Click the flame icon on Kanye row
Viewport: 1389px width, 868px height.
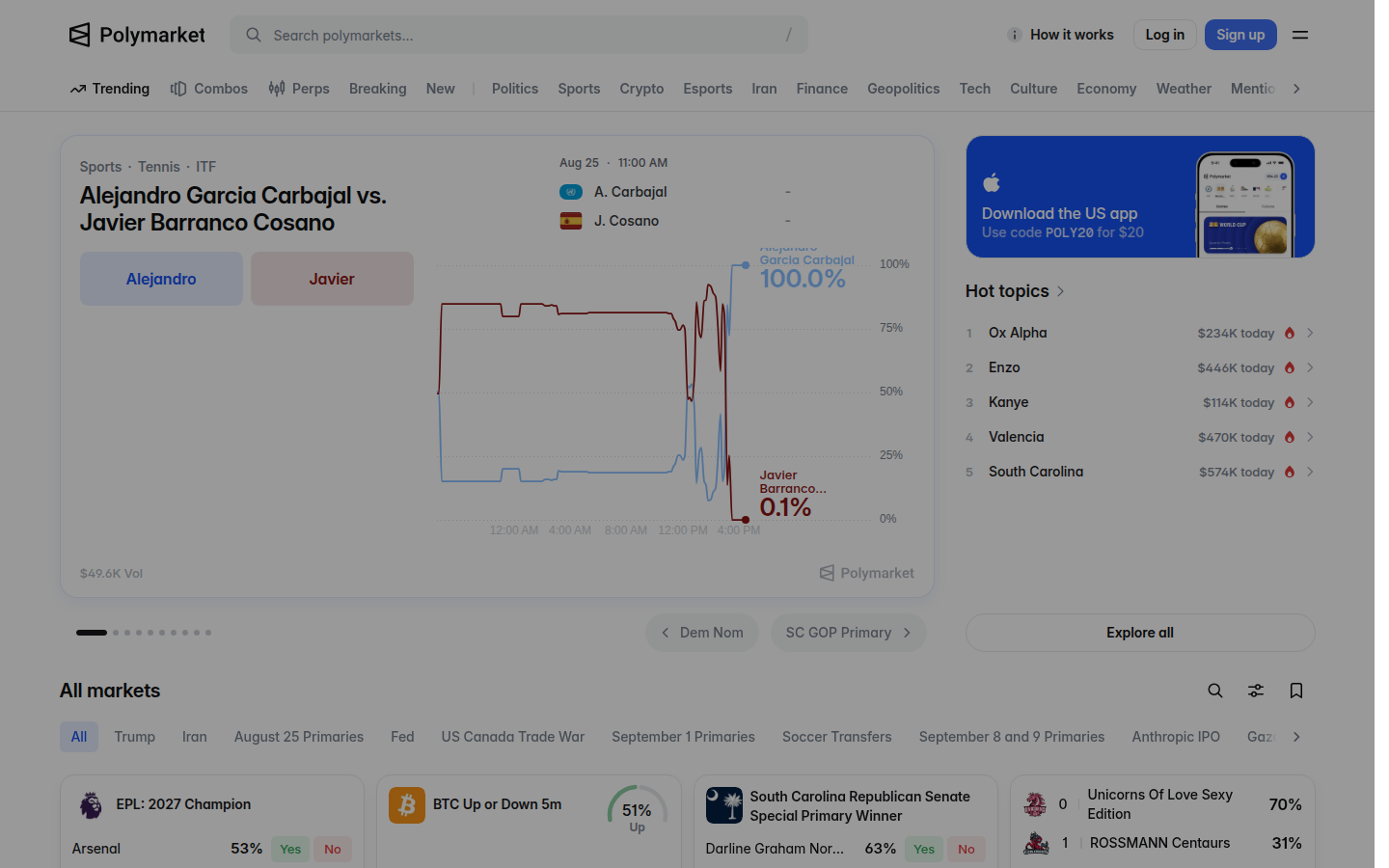point(1290,402)
